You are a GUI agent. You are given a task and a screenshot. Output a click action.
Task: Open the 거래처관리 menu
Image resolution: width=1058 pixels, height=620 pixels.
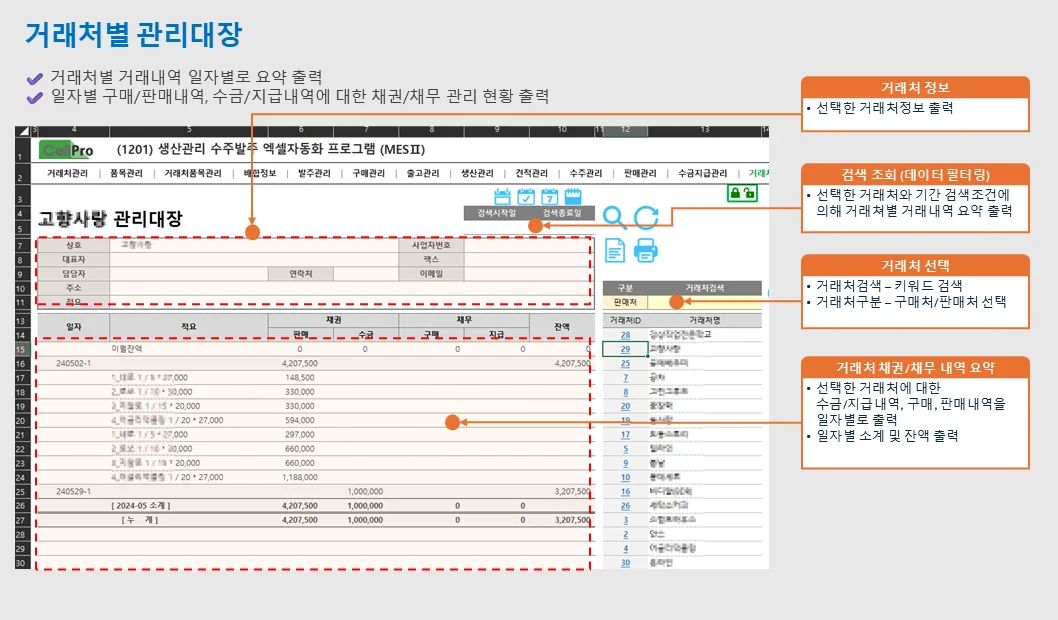pyautogui.click(x=67, y=173)
